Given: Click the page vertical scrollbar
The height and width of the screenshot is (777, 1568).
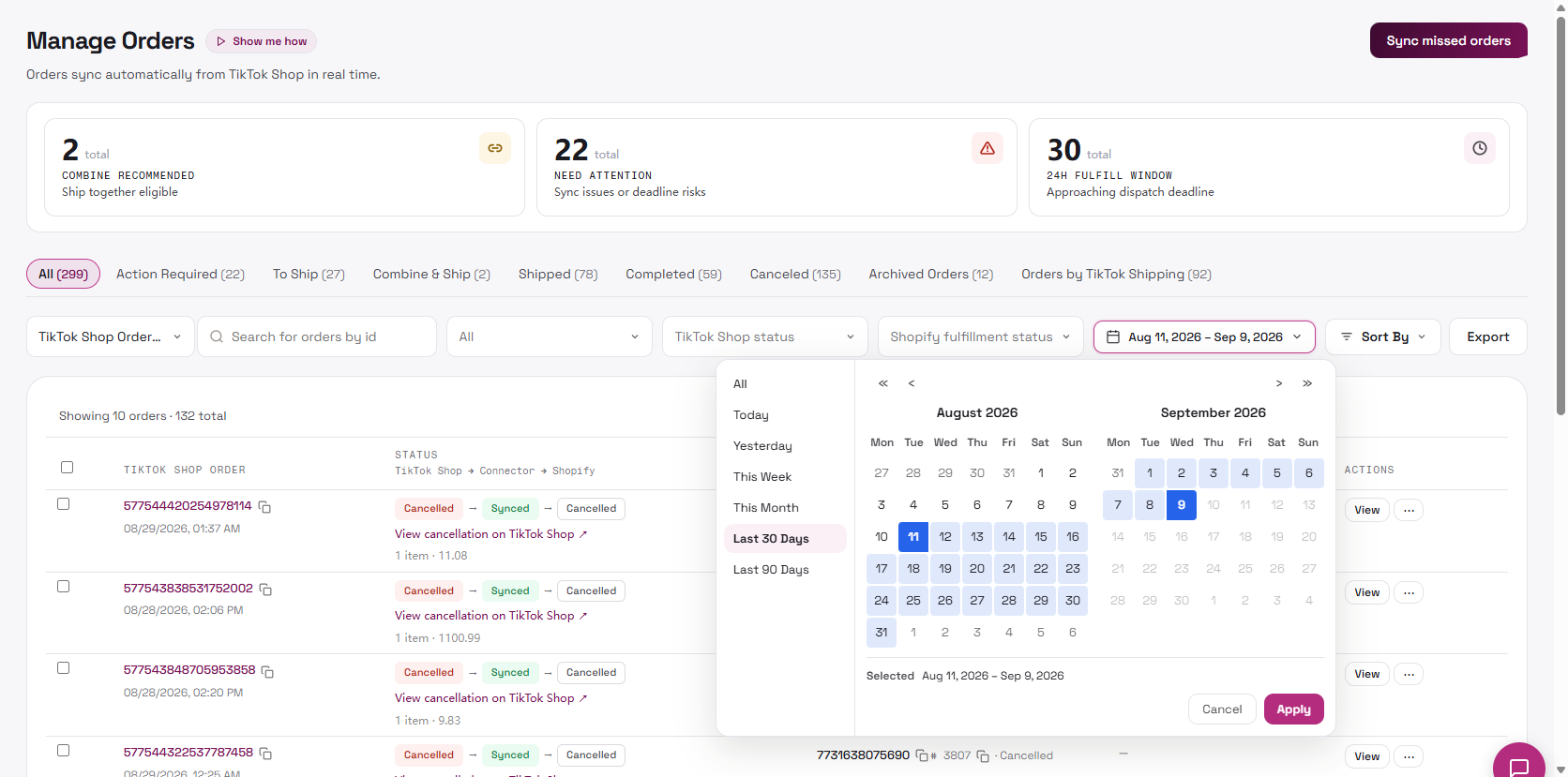Looking at the screenshot, I should click(x=1560, y=216).
